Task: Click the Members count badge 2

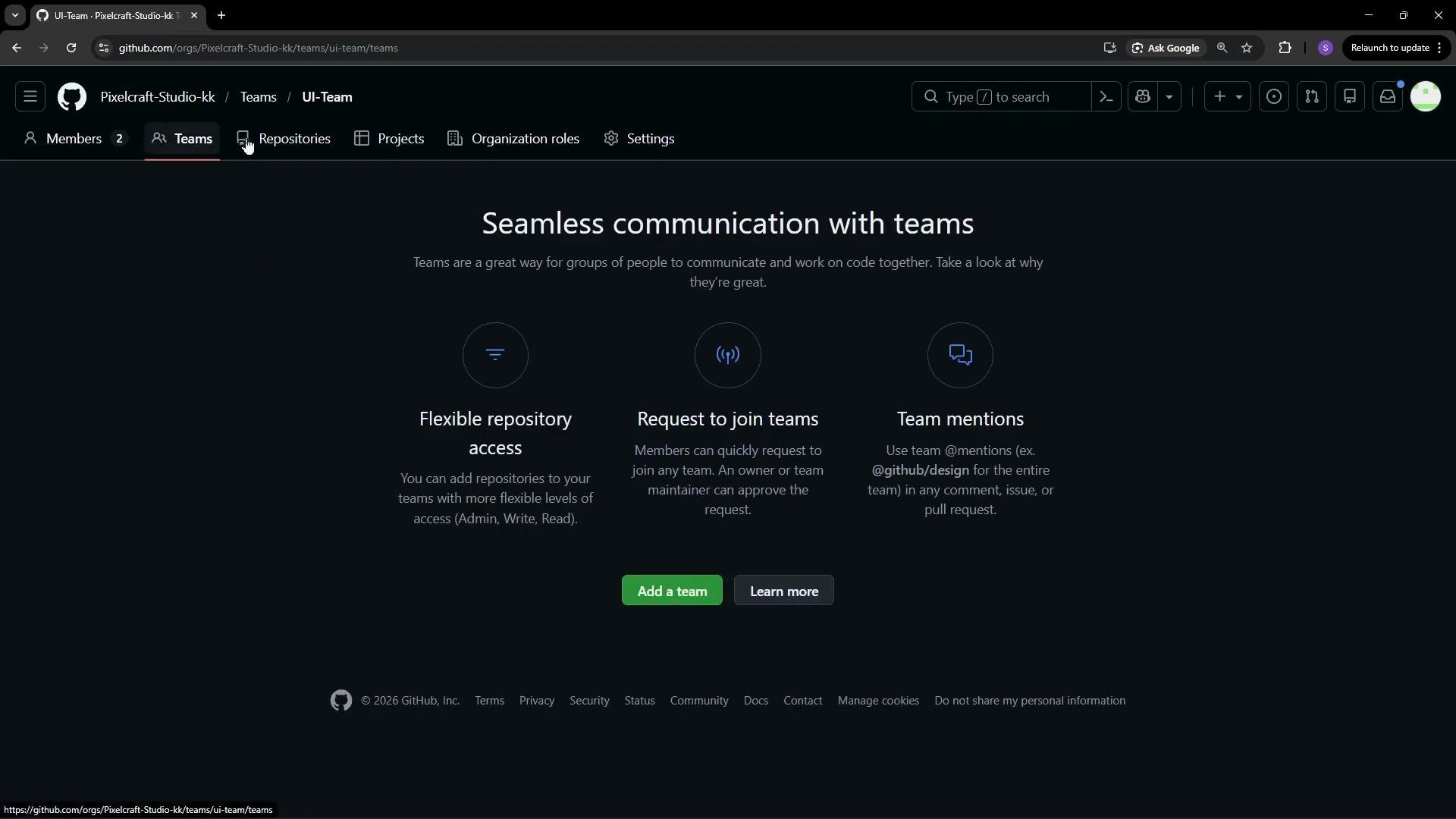Action: point(119,139)
